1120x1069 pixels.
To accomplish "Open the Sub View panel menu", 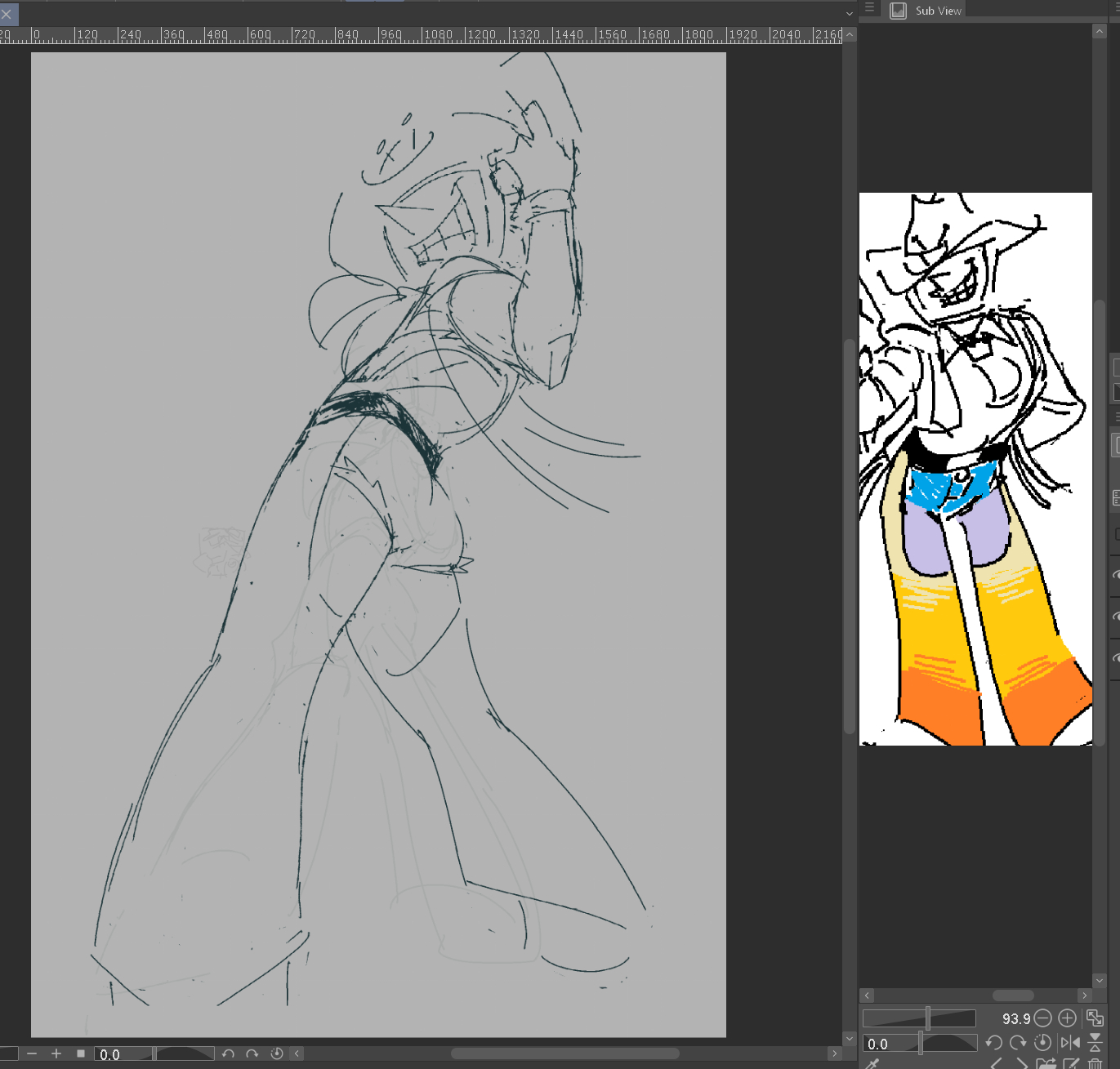I will pyautogui.click(x=869, y=7).
